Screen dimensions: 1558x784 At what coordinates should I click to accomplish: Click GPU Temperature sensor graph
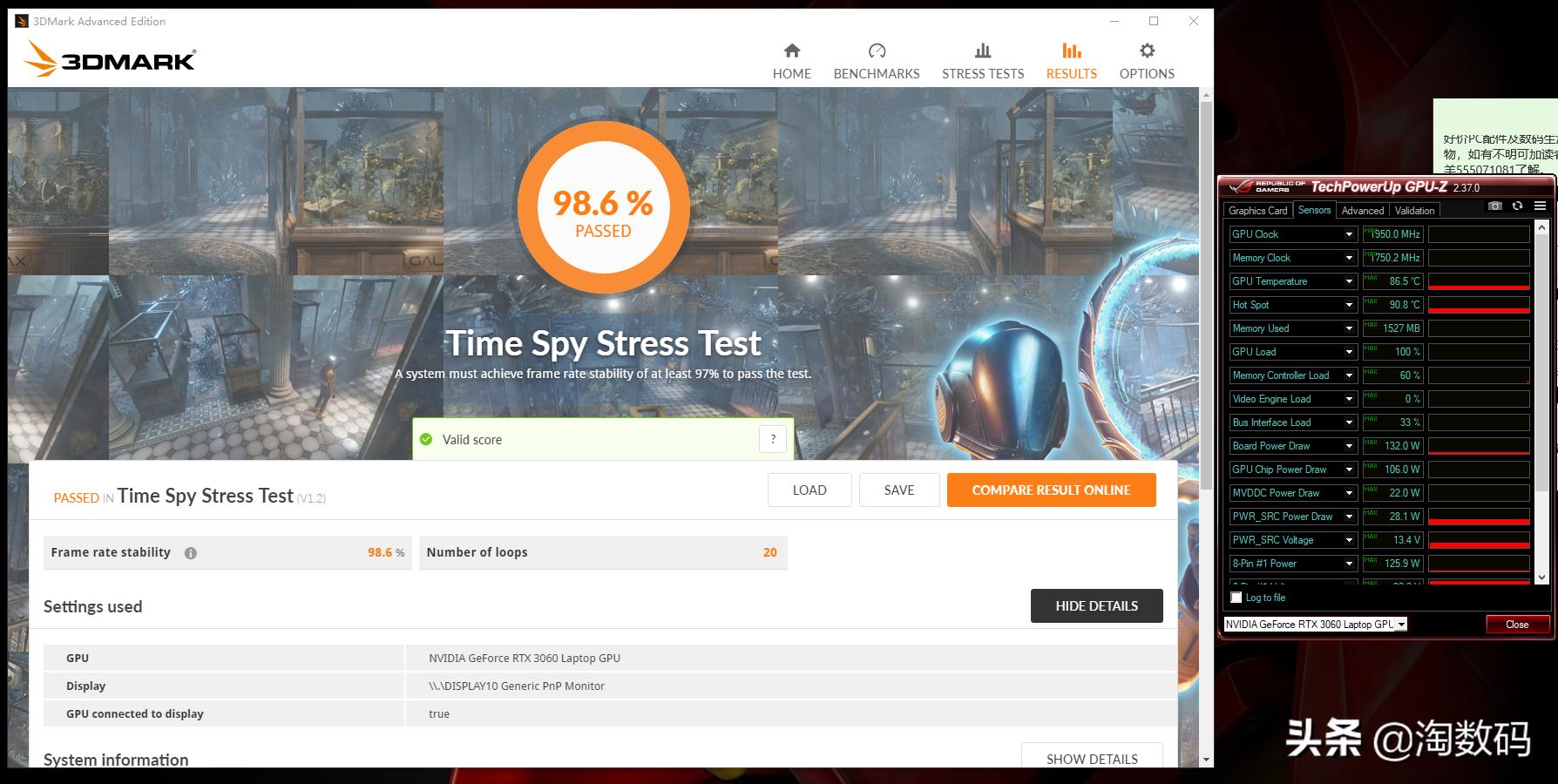[1479, 281]
